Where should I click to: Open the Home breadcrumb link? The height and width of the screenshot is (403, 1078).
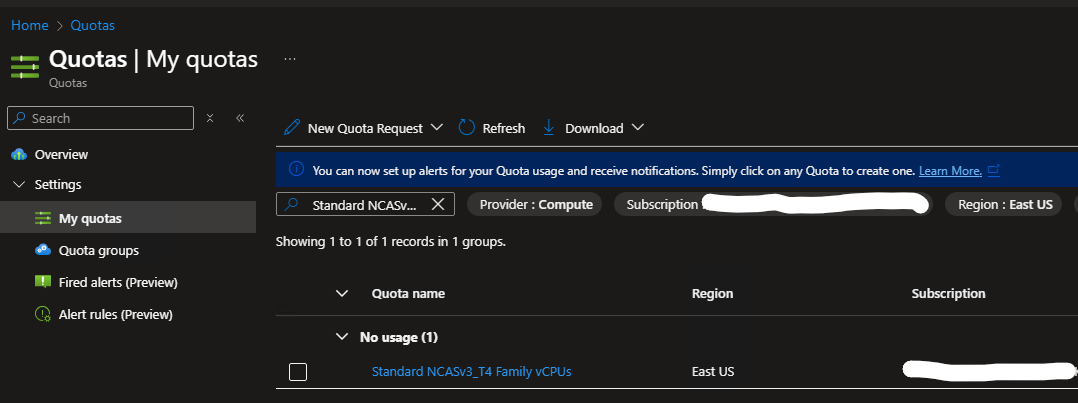[x=30, y=25]
